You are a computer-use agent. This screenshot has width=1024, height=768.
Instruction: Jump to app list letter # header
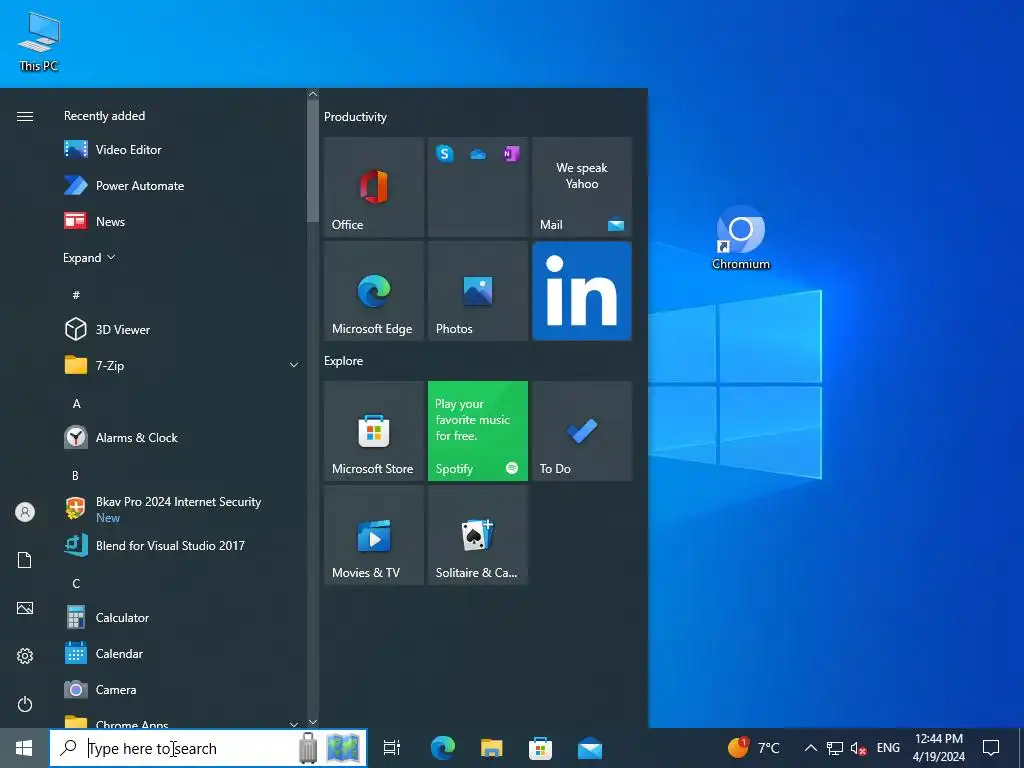(76, 295)
